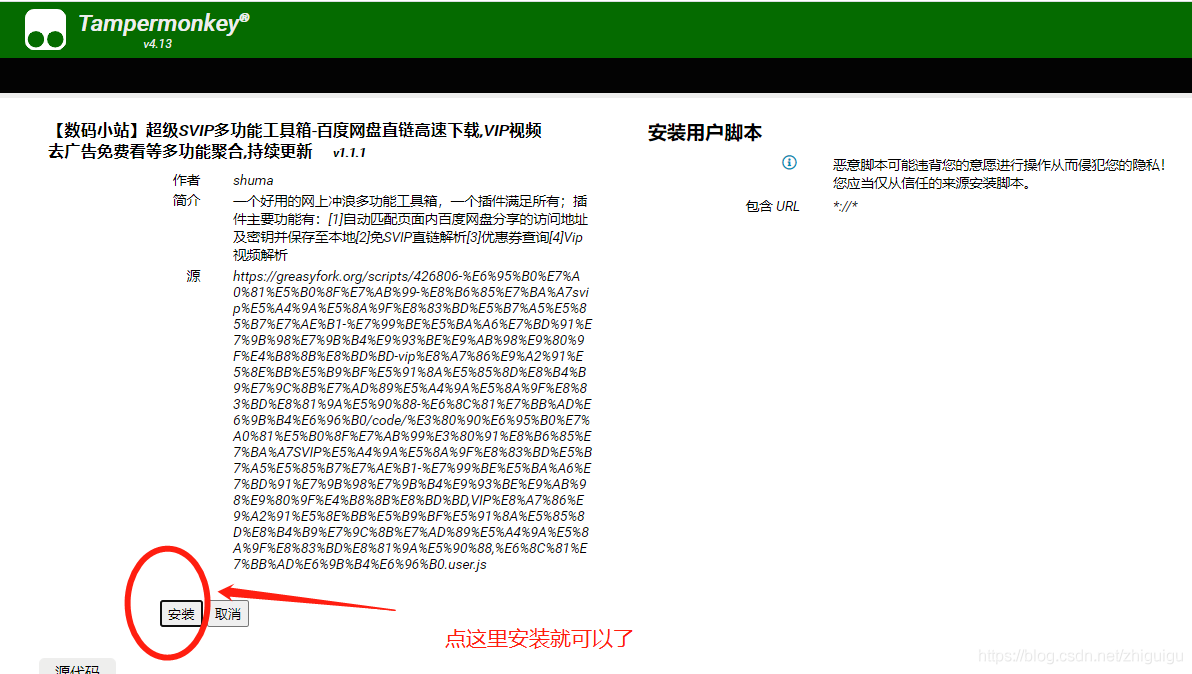Click the Tampermonkey title text

coord(163,24)
